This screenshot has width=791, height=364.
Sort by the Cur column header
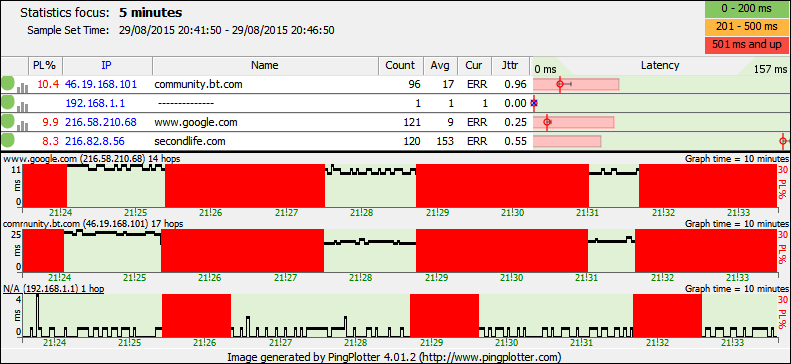point(474,66)
